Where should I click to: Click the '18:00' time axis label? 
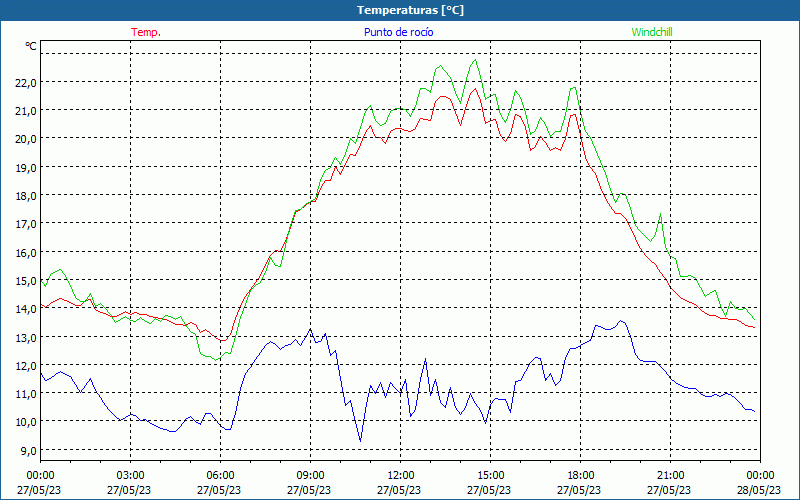[580, 476]
